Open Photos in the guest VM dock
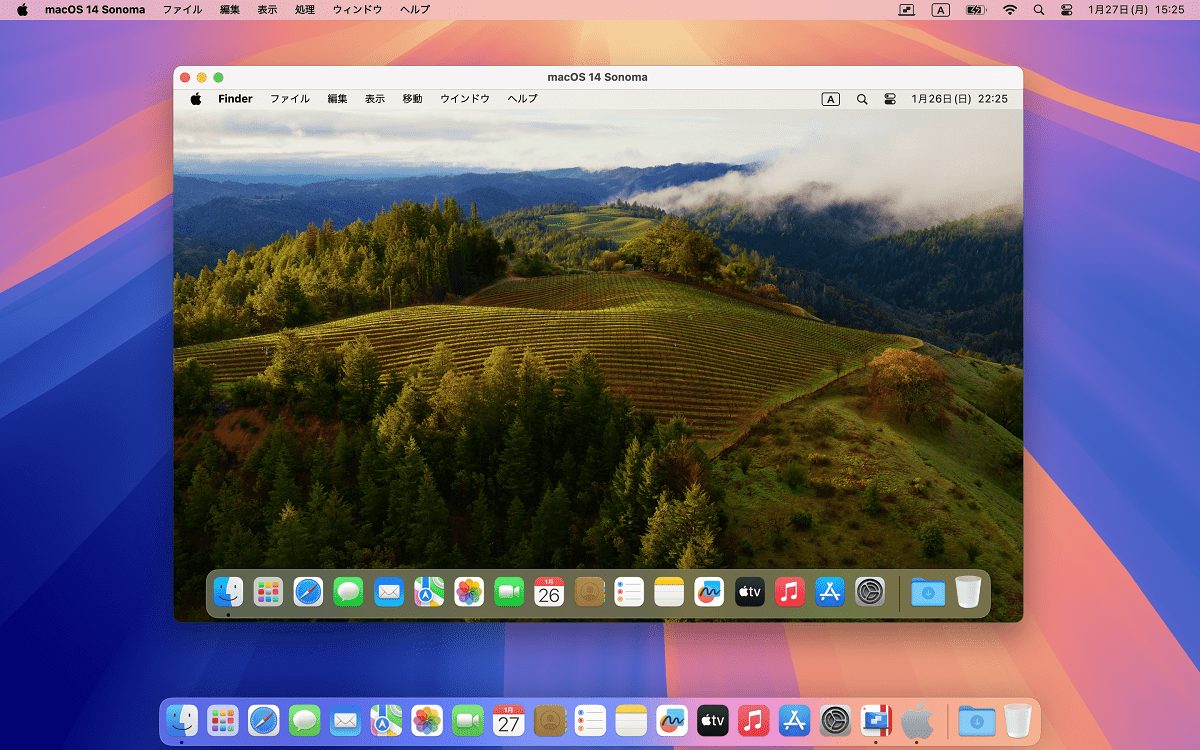Image resolution: width=1200 pixels, height=750 pixels. (469, 592)
